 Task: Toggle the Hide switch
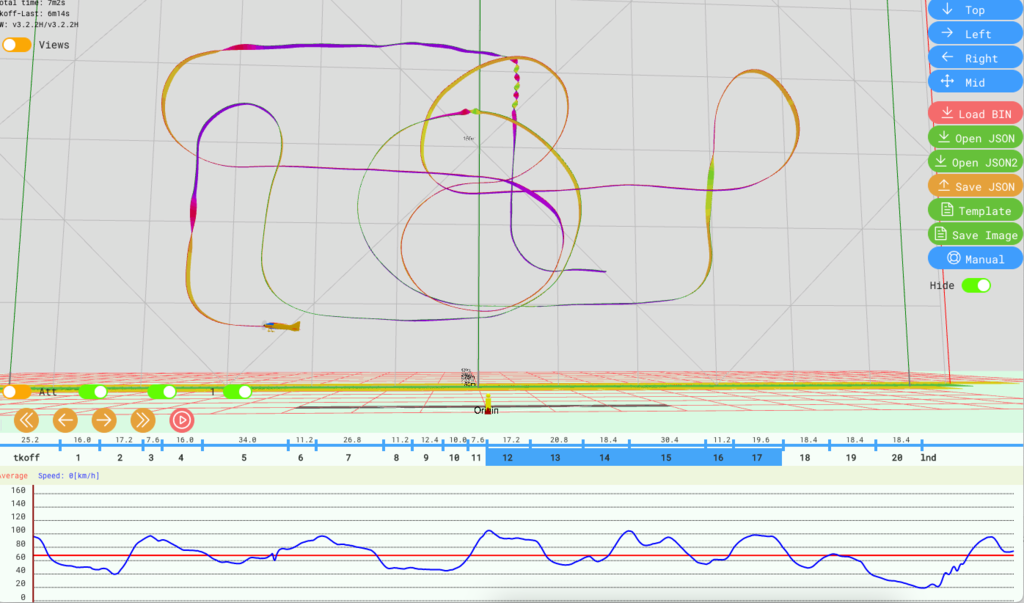coord(976,285)
